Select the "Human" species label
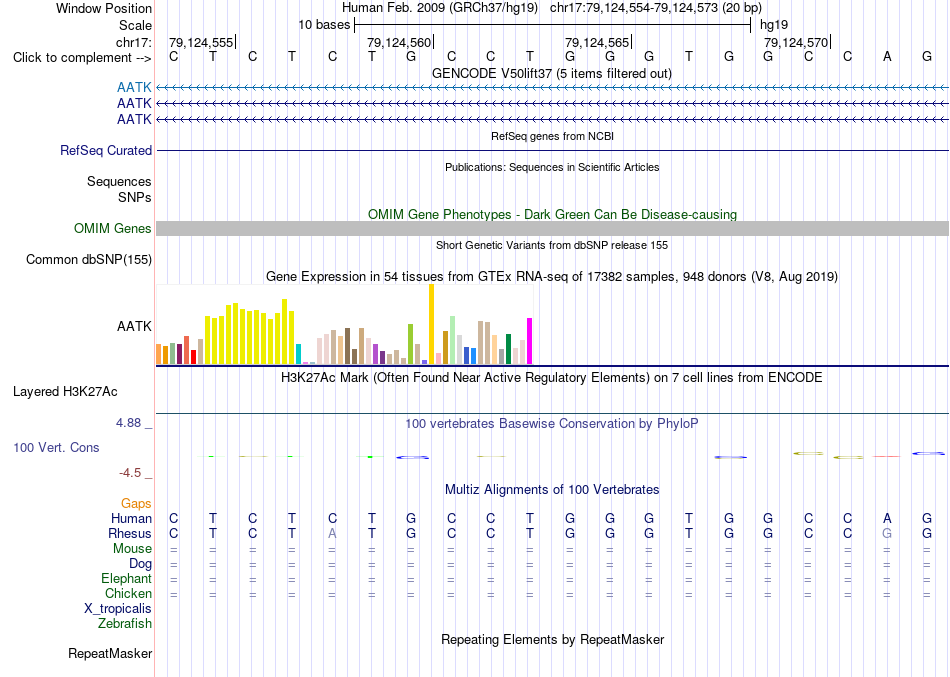This screenshot has height=677, width=950. pos(131,519)
